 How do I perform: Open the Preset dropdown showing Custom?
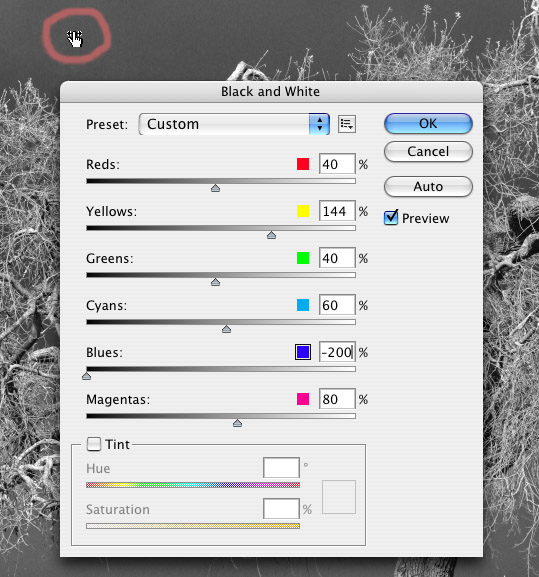234,124
